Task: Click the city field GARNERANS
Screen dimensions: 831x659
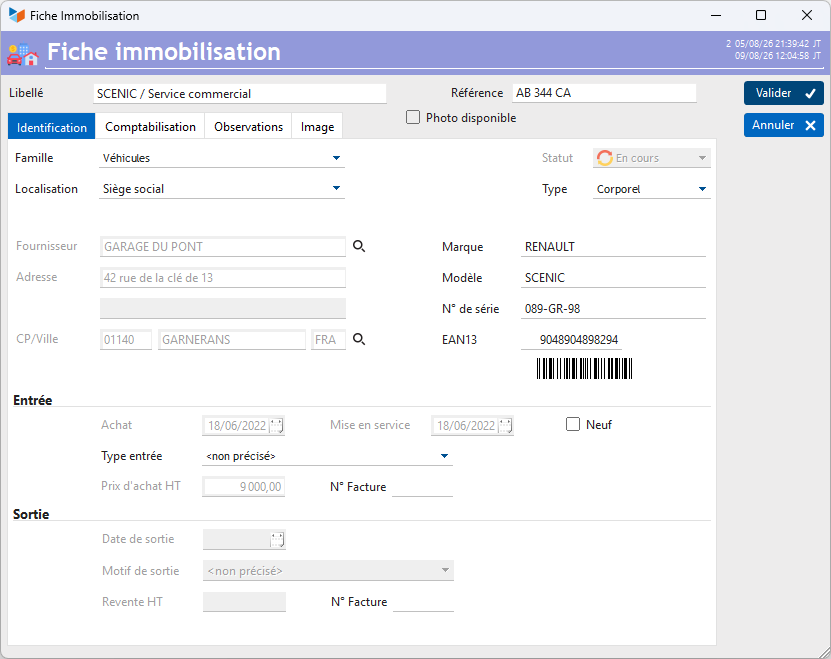Action: tap(232, 340)
